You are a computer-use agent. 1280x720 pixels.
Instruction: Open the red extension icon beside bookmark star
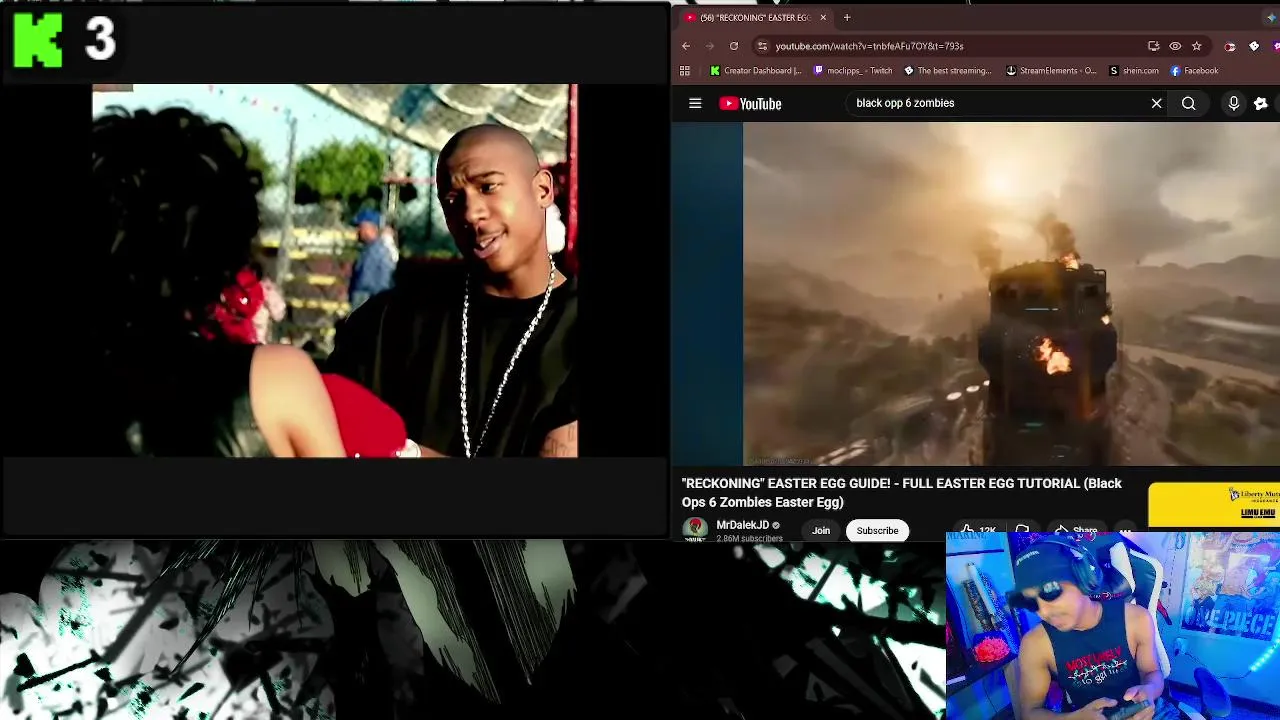pos(1230,46)
